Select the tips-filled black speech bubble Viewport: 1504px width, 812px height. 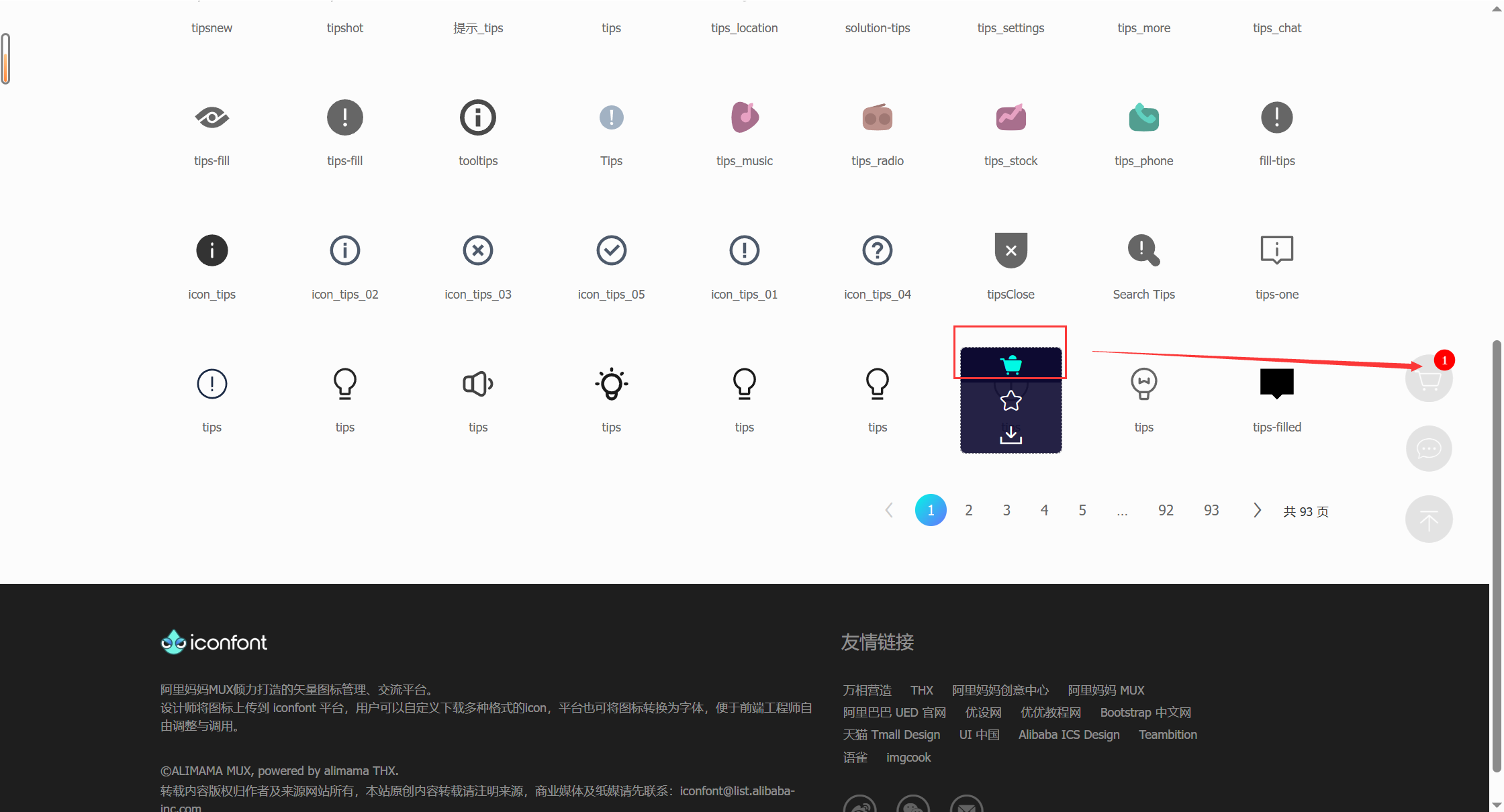[x=1276, y=383]
